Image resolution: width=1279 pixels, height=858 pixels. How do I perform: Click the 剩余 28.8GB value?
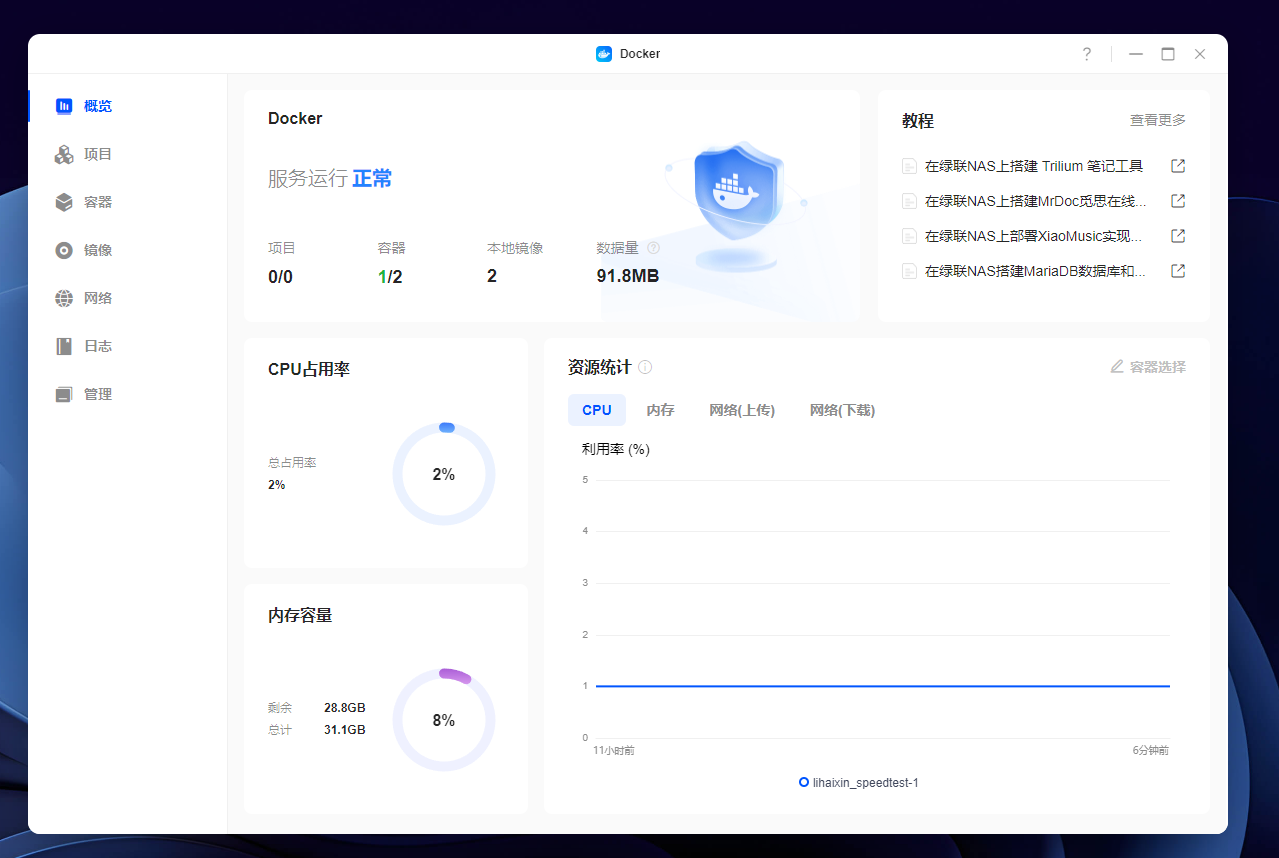(x=344, y=708)
